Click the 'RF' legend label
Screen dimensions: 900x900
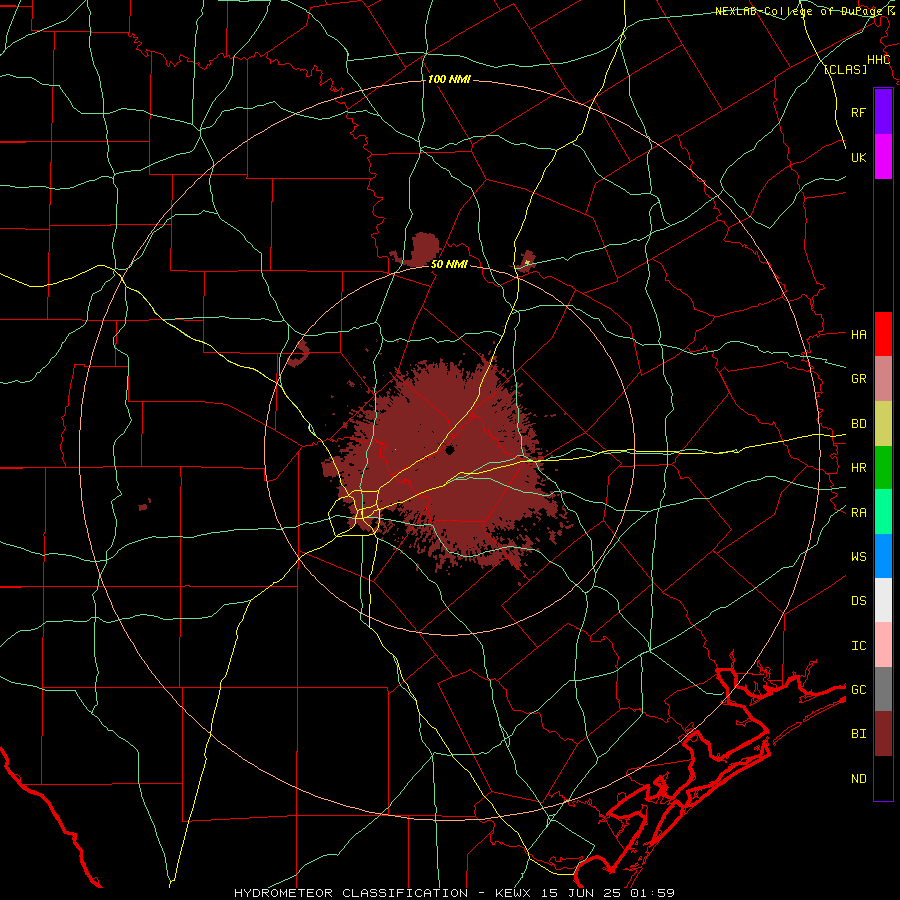point(858,112)
